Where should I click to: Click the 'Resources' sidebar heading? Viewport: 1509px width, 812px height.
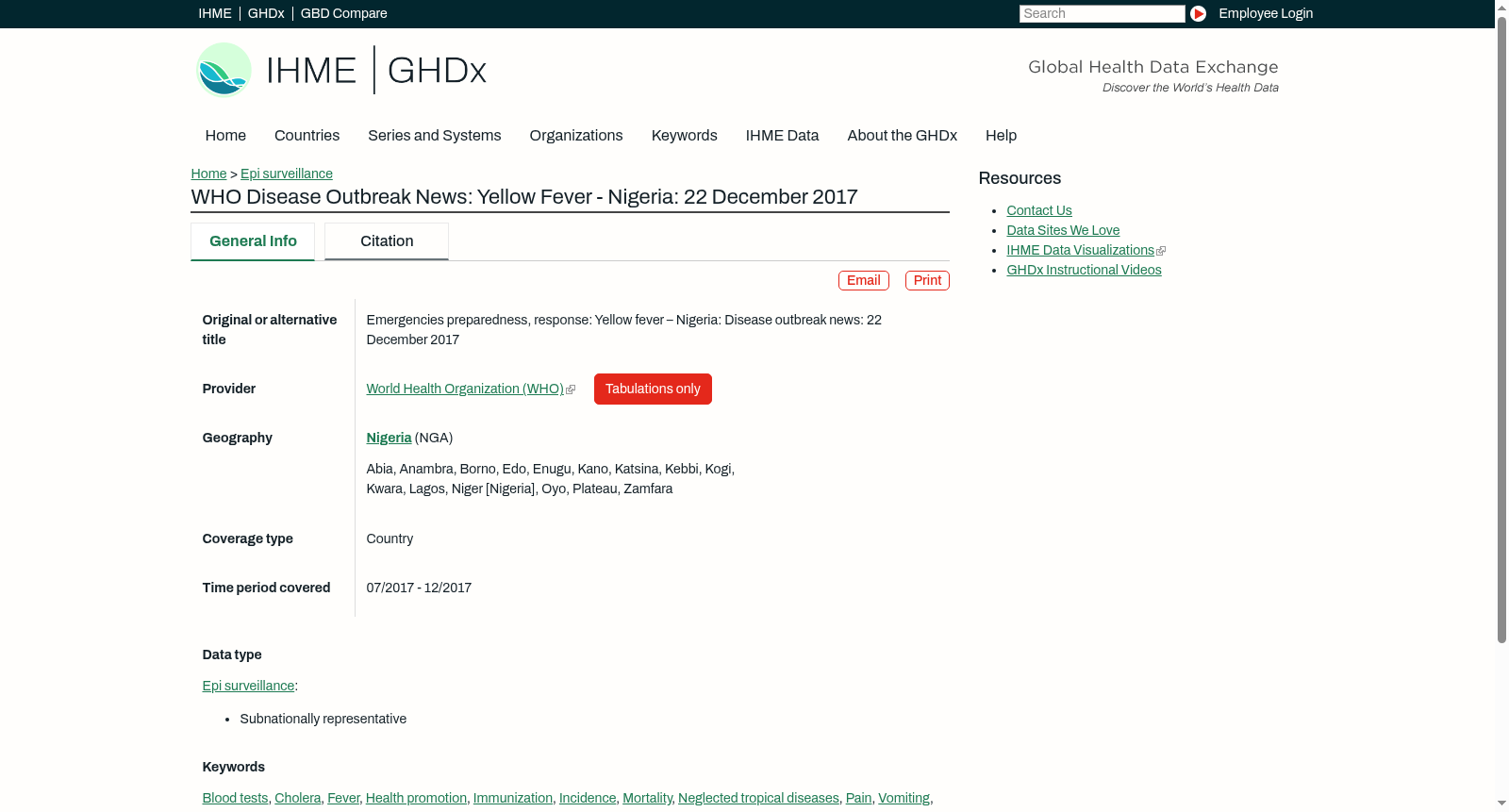[x=1020, y=178]
